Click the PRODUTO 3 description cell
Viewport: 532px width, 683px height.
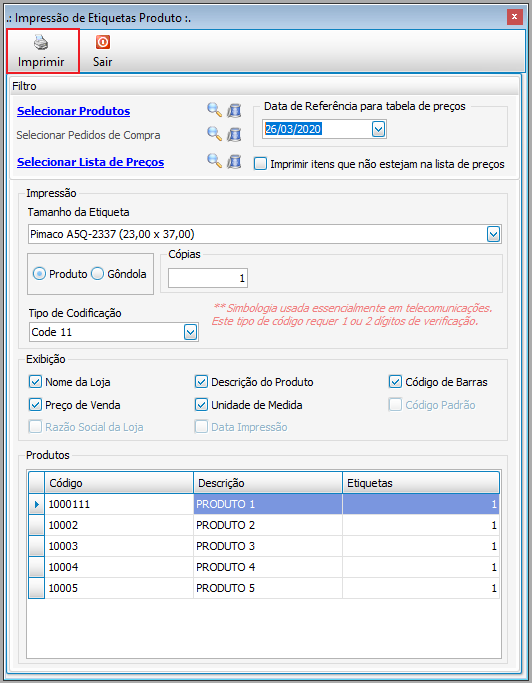click(x=268, y=546)
